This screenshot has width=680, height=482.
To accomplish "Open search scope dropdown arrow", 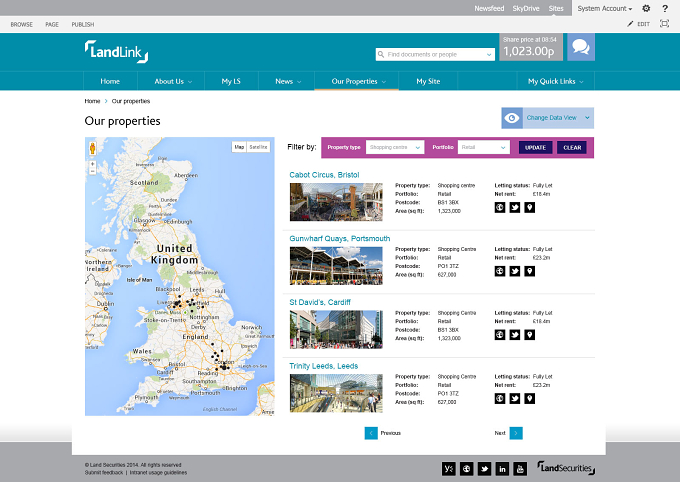I will (x=489, y=55).
